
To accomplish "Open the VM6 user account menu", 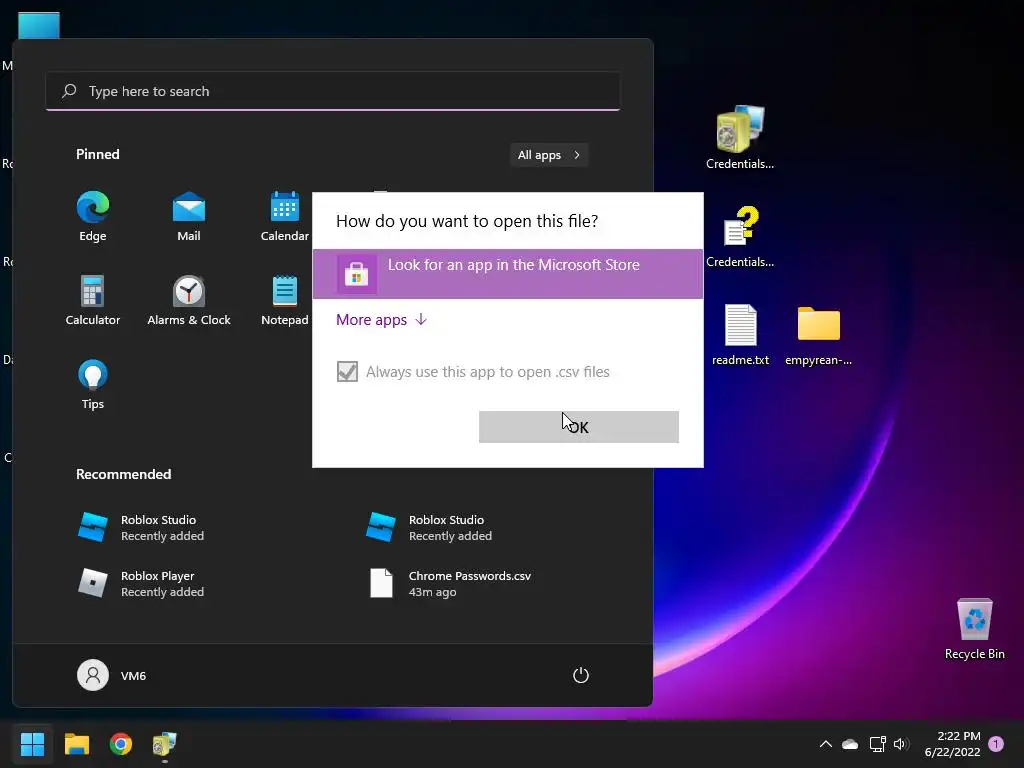I will click(x=112, y=675).
